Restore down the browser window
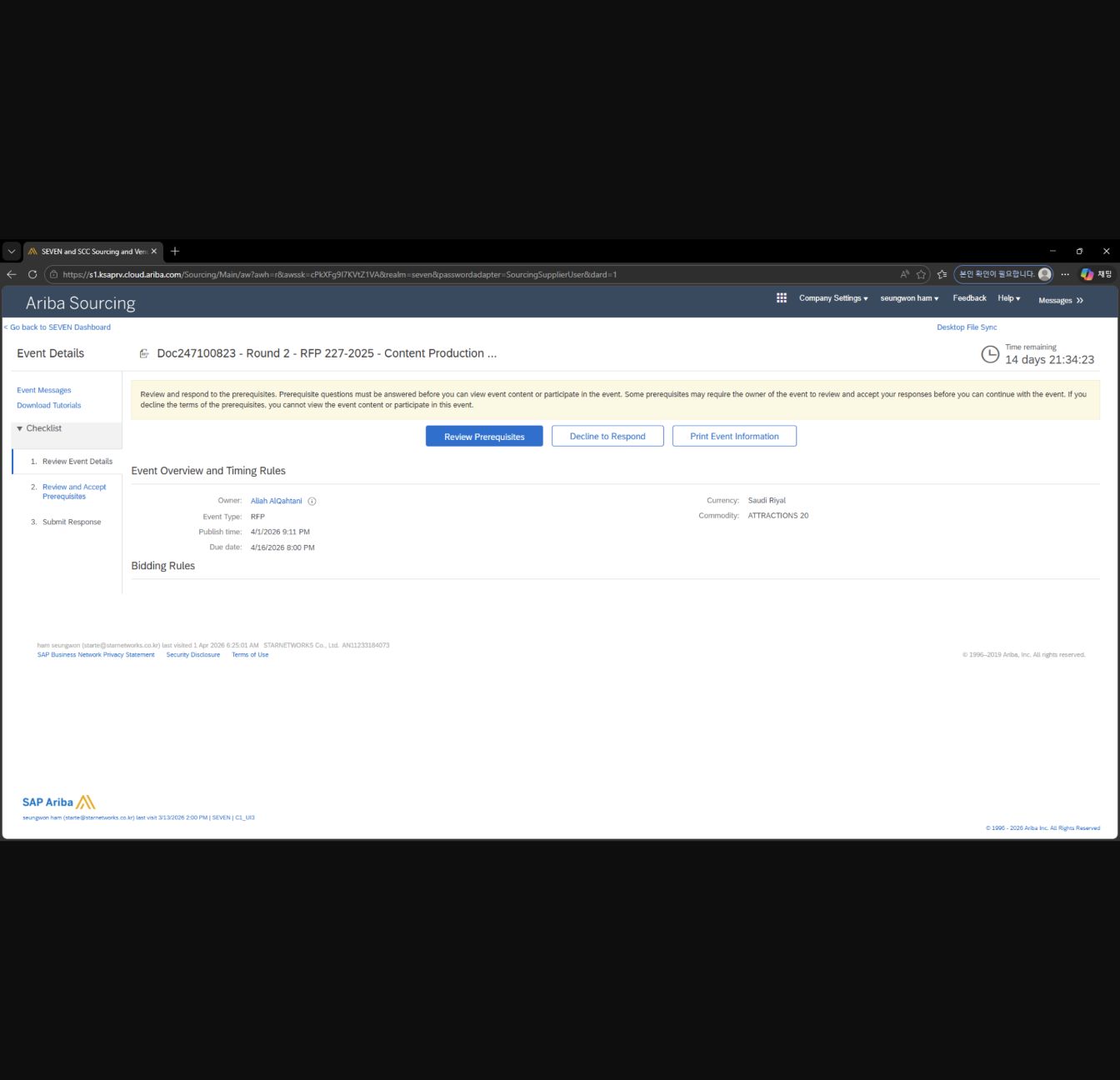Viewport: 1120px width, 1080px height. point(1079,251)
